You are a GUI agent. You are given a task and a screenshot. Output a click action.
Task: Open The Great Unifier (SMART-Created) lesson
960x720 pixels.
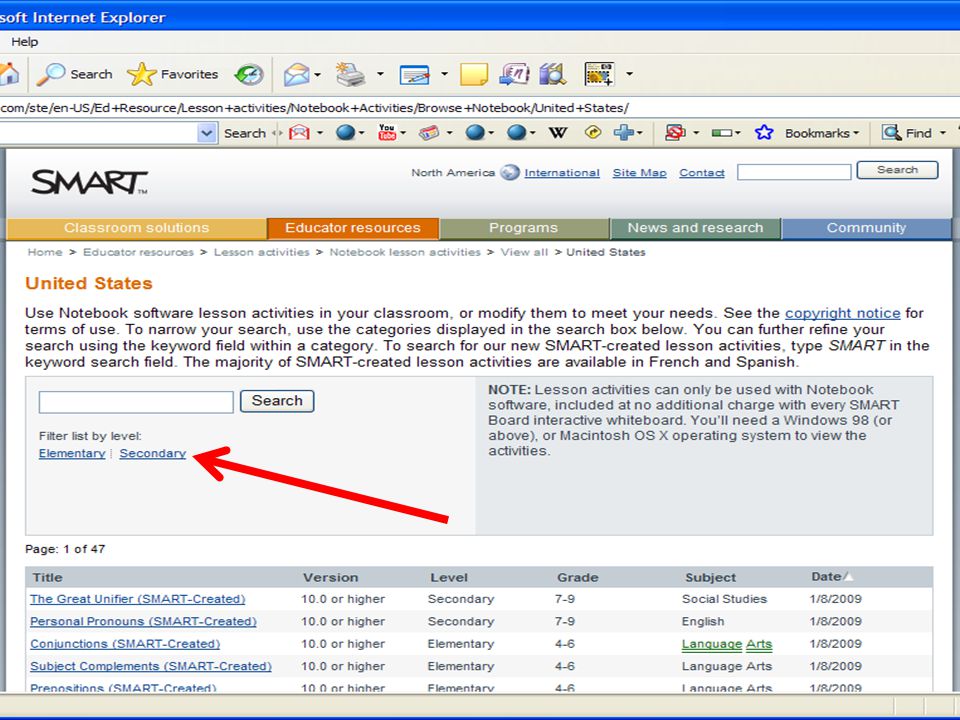point(137,599)
